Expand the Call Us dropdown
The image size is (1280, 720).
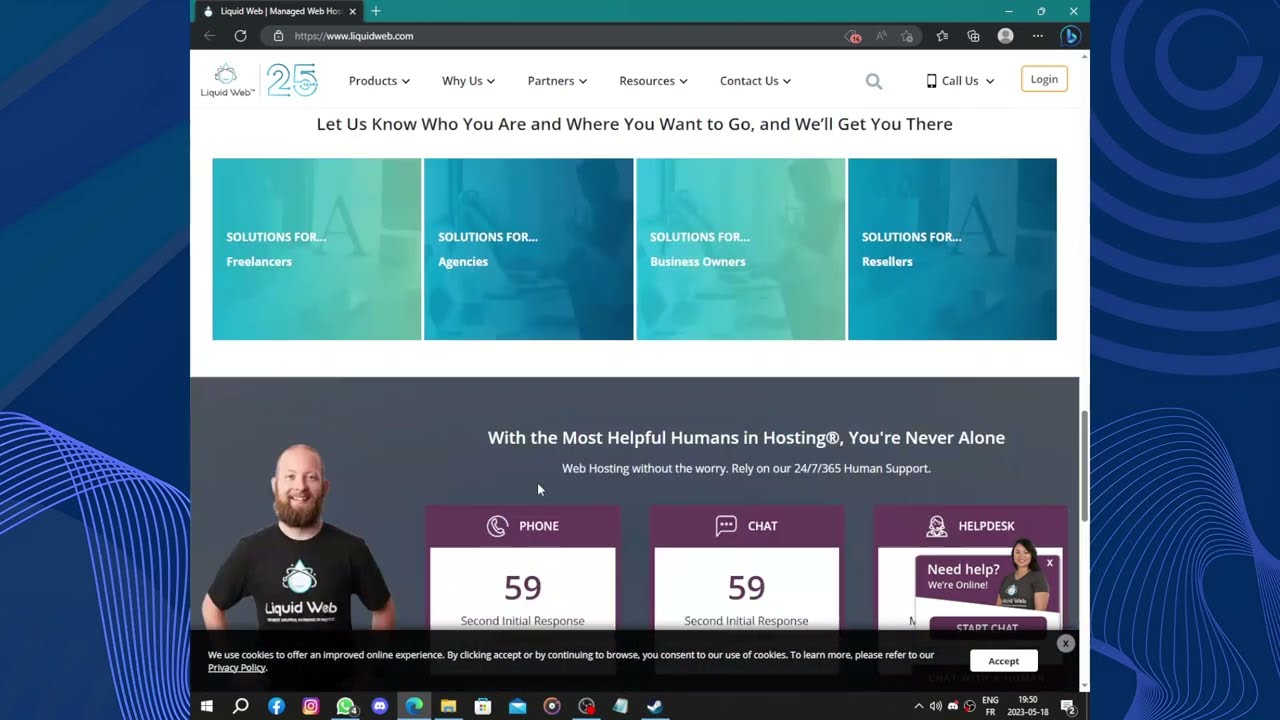(960, 81)
